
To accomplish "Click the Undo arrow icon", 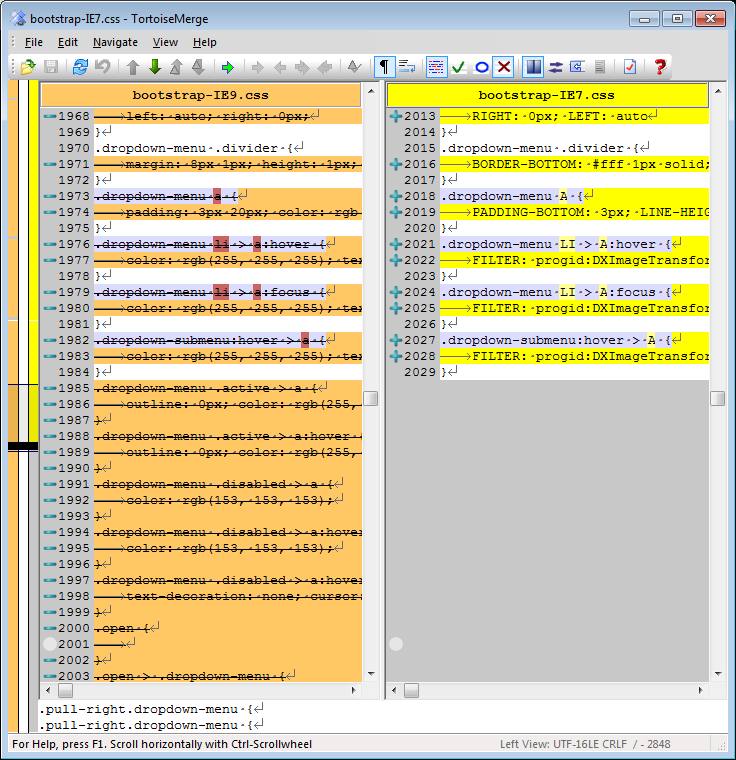I will 102,66.
